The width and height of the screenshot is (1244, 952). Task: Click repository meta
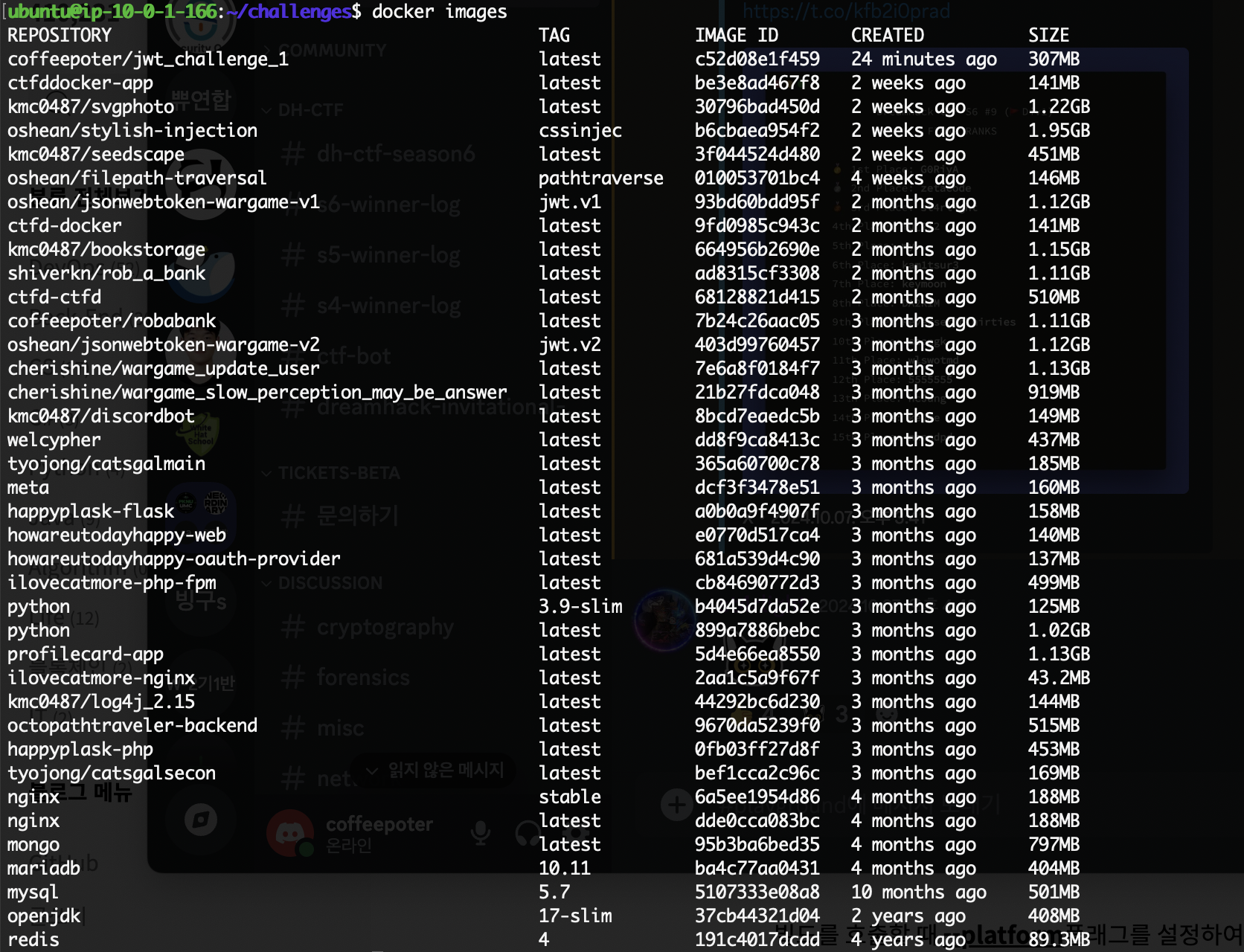(28, 488)
